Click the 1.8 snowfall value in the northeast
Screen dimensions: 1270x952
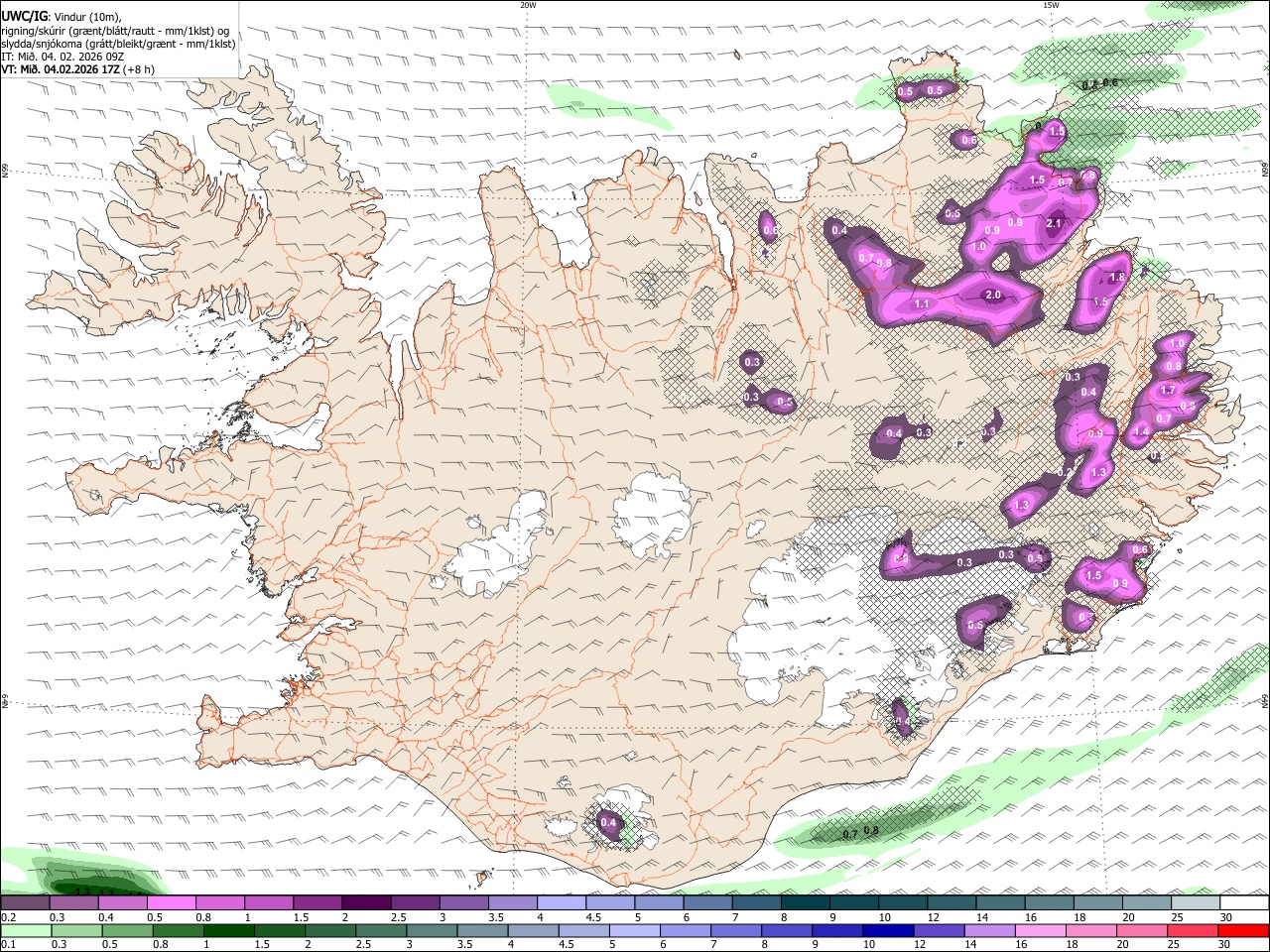1117,278
